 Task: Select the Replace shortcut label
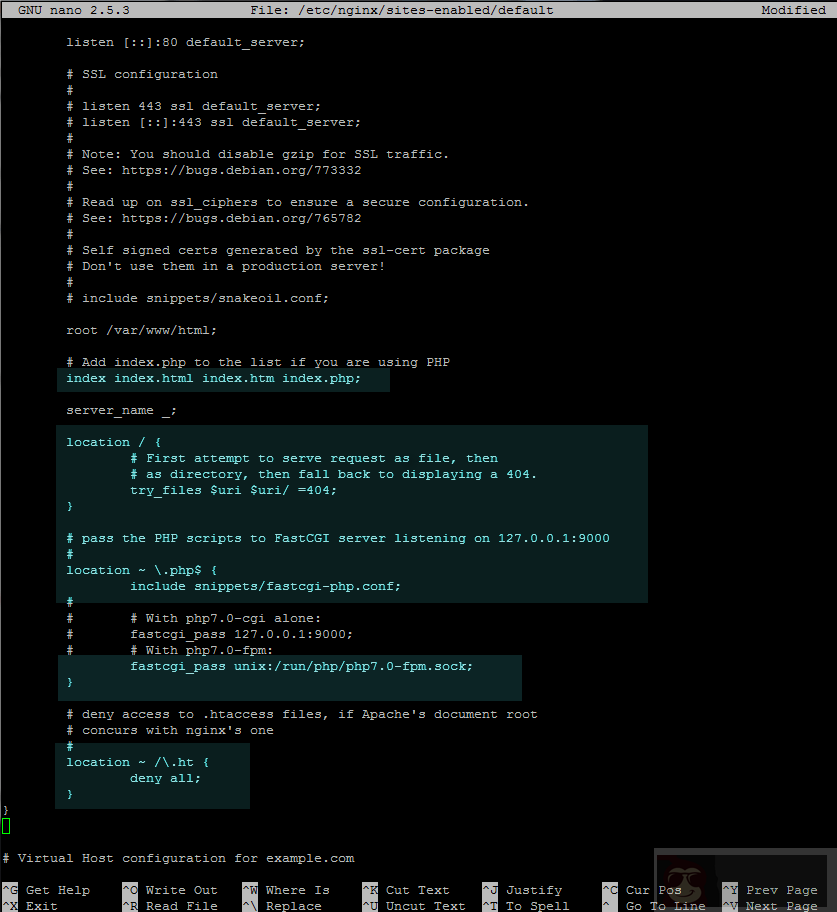pos(293,906)
